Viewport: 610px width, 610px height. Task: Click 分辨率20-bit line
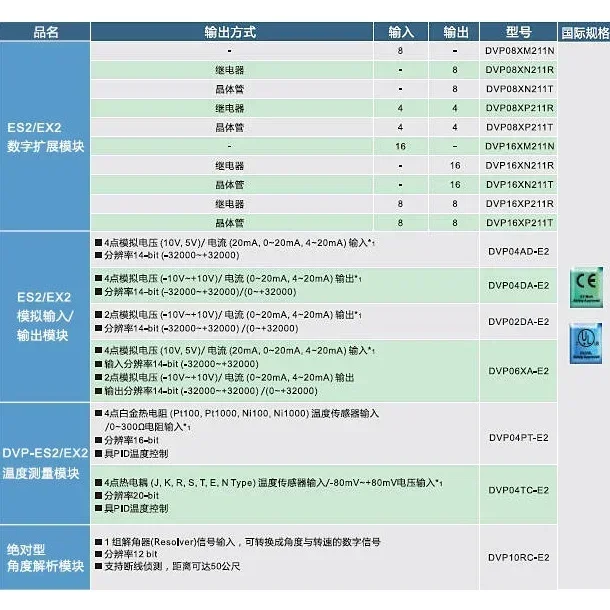pos(127,496)
